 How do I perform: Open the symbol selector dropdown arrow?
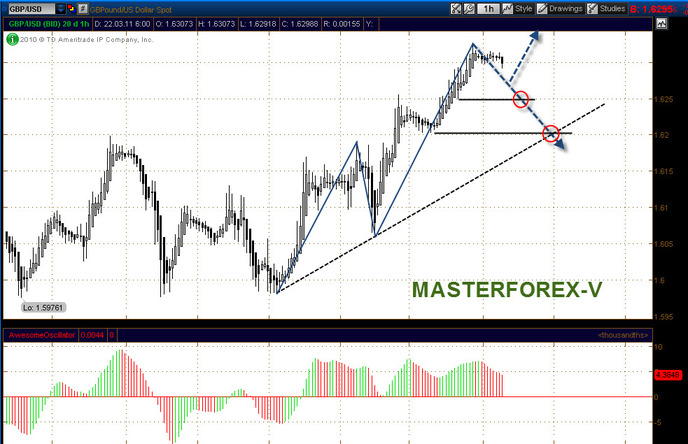tap(61, 9)
